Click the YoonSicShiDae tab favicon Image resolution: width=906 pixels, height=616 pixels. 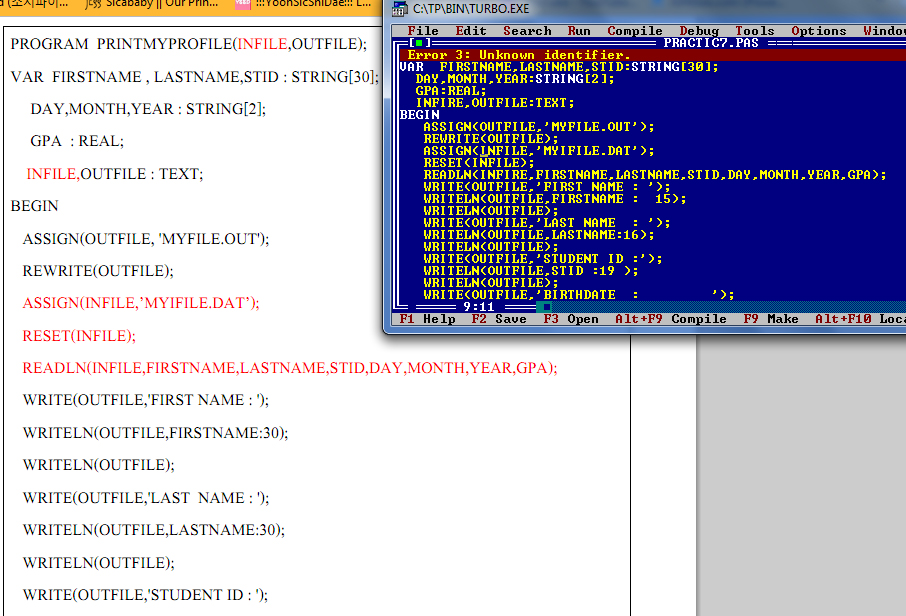pos(242,4)
